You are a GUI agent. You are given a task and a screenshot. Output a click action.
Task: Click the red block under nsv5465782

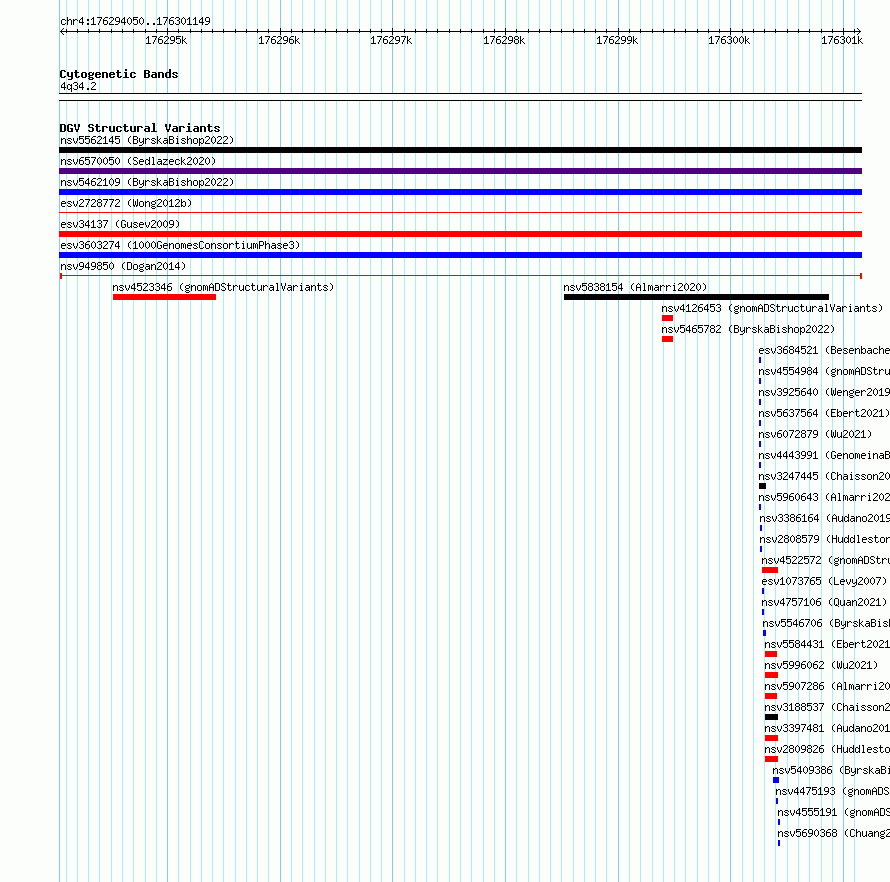pyautogui.click(x=668, y=339)
